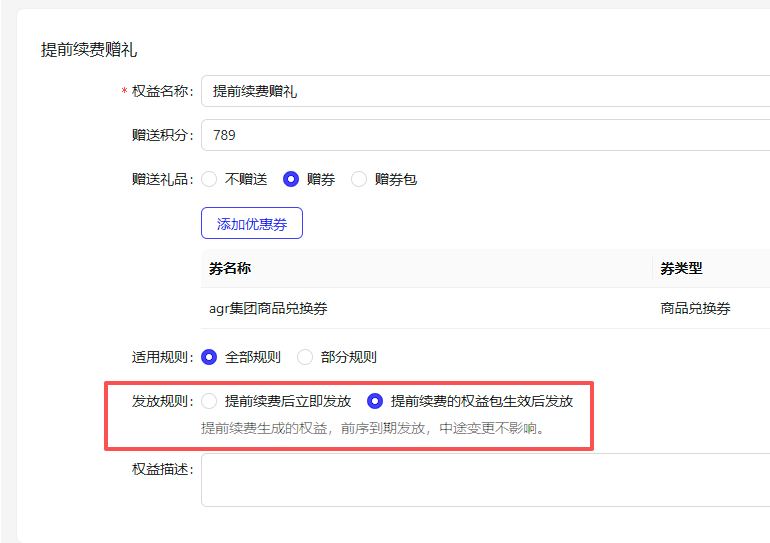The width and height of the screenshot is (770, 543).
Task: Switch applicable rules to 部分规则
Action: (305, 357)
